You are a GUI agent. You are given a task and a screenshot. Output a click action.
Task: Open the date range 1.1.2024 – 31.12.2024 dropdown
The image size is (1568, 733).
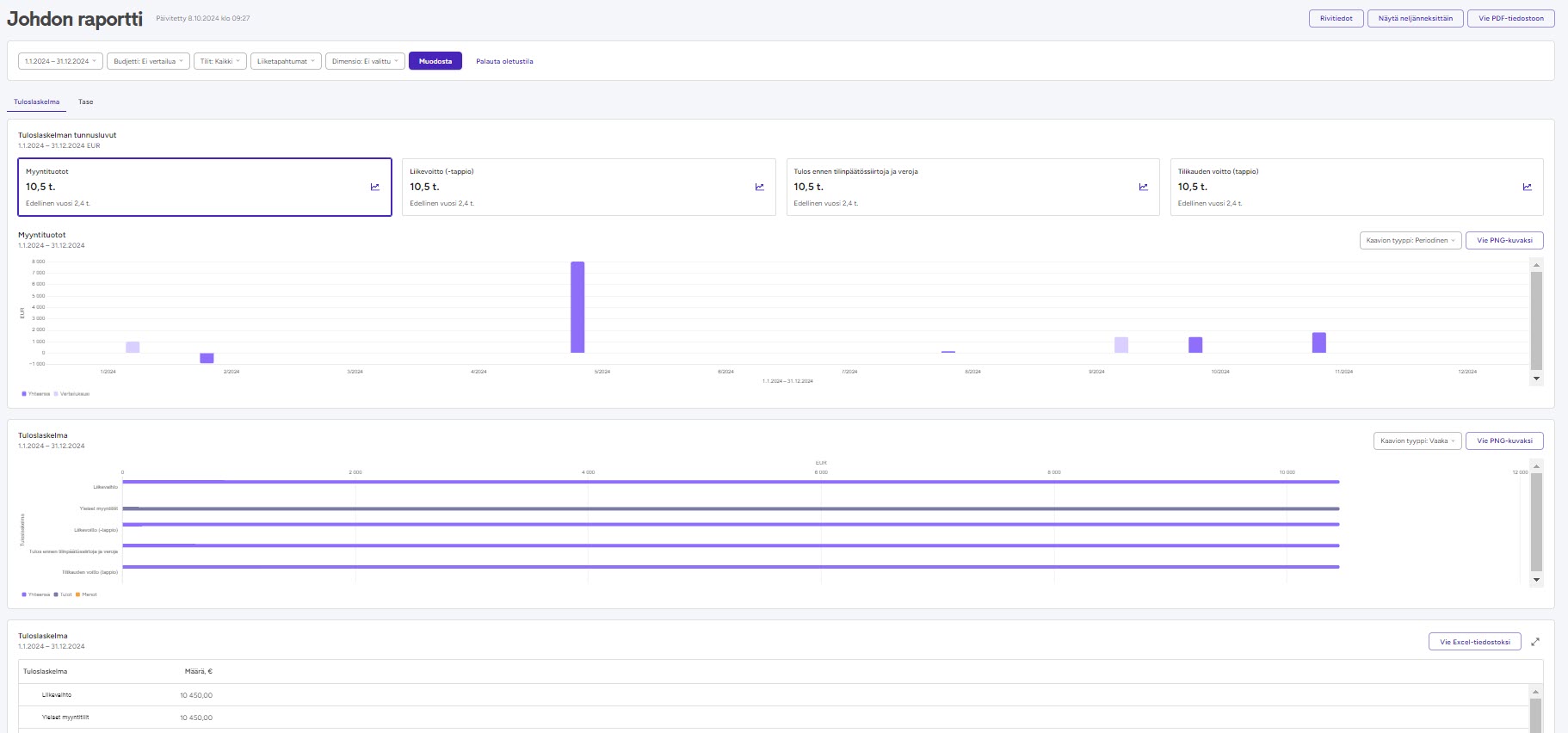pos(60,61)
